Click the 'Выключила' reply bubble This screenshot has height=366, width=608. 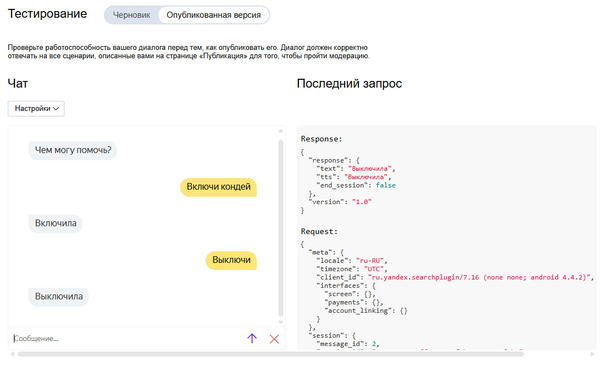59,297
